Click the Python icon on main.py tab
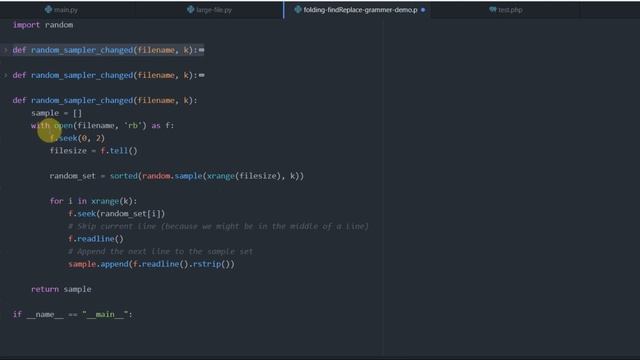The height and width of the screenshot is (360, 640). [49, 9]
